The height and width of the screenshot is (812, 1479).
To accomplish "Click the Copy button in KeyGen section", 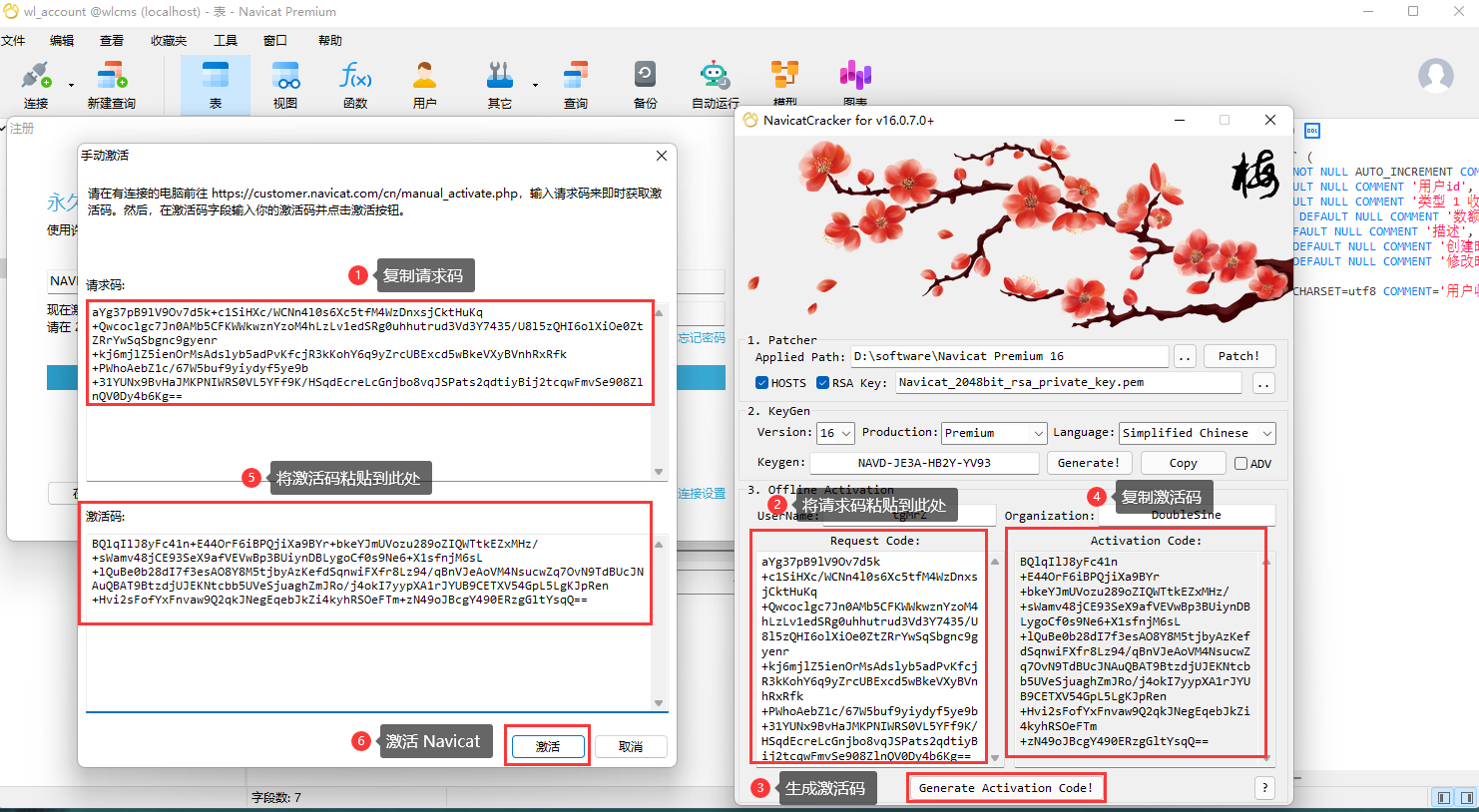I will [x=1184, y=463].
